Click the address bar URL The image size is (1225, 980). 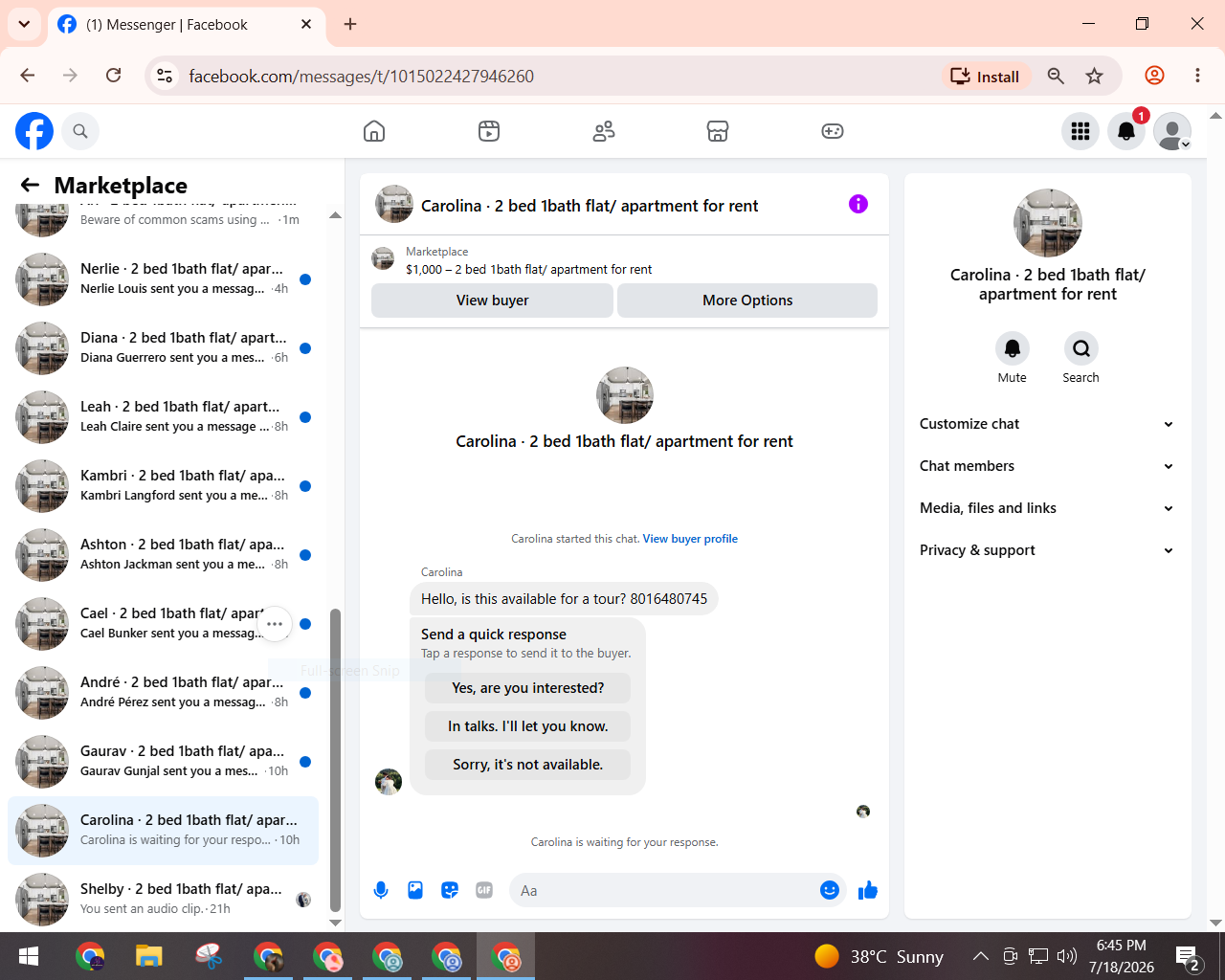(362, 77)
